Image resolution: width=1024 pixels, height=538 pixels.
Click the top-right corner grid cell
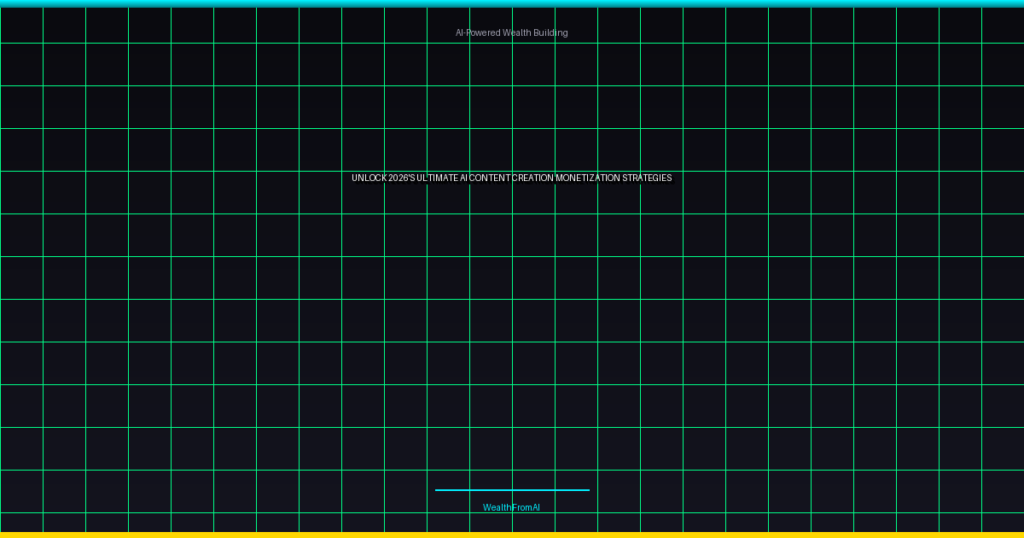[x=1003, y=25]
